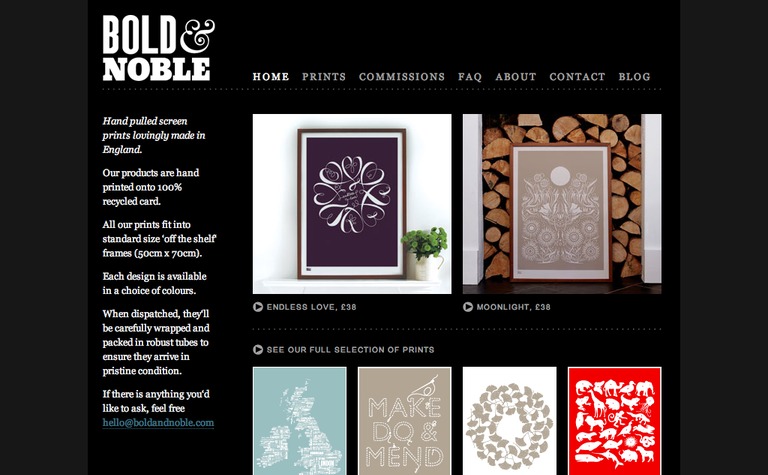Go to the Prints page
The height and width of the screenshot is (475, 768).
tap(324, 77)
